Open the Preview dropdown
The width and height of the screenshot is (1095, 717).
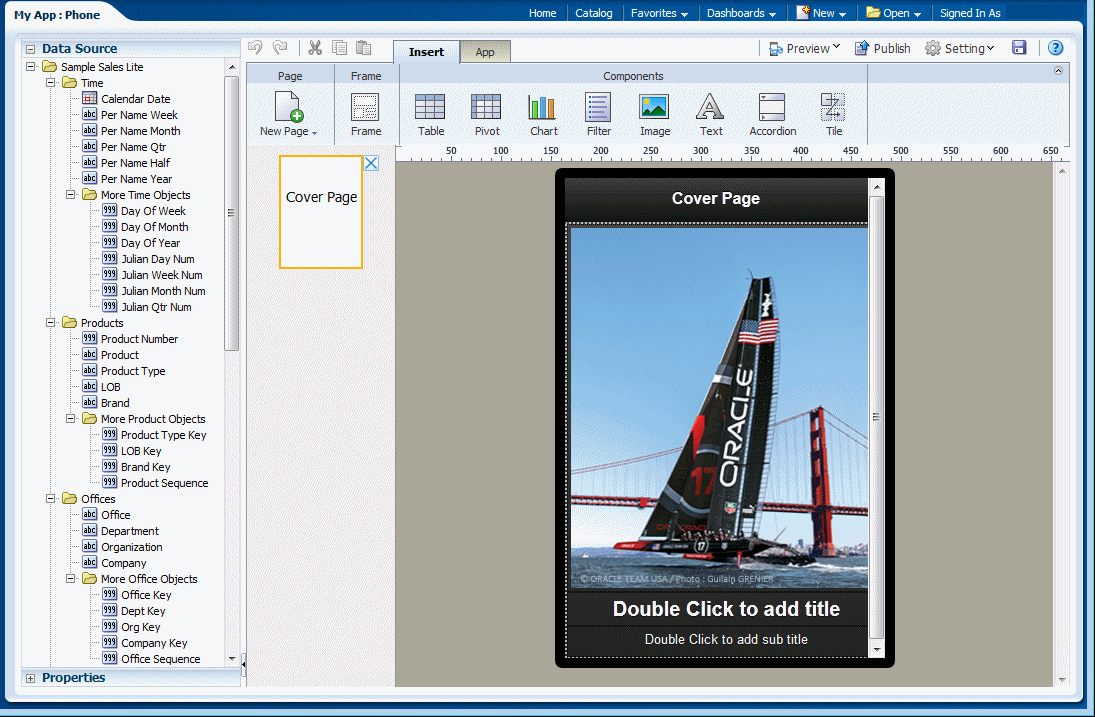[804, 48]
